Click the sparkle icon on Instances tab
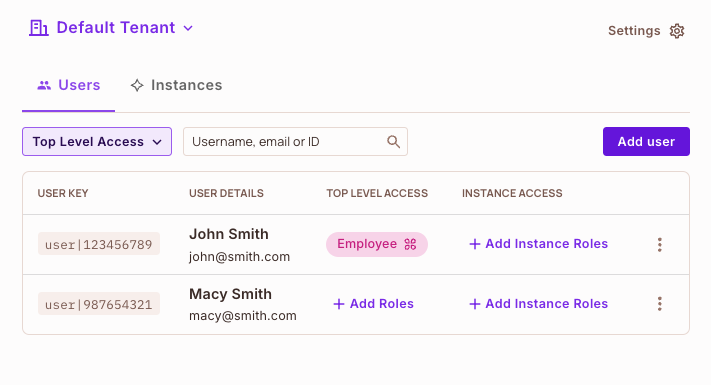711x385 pixels. pos(137,85)
